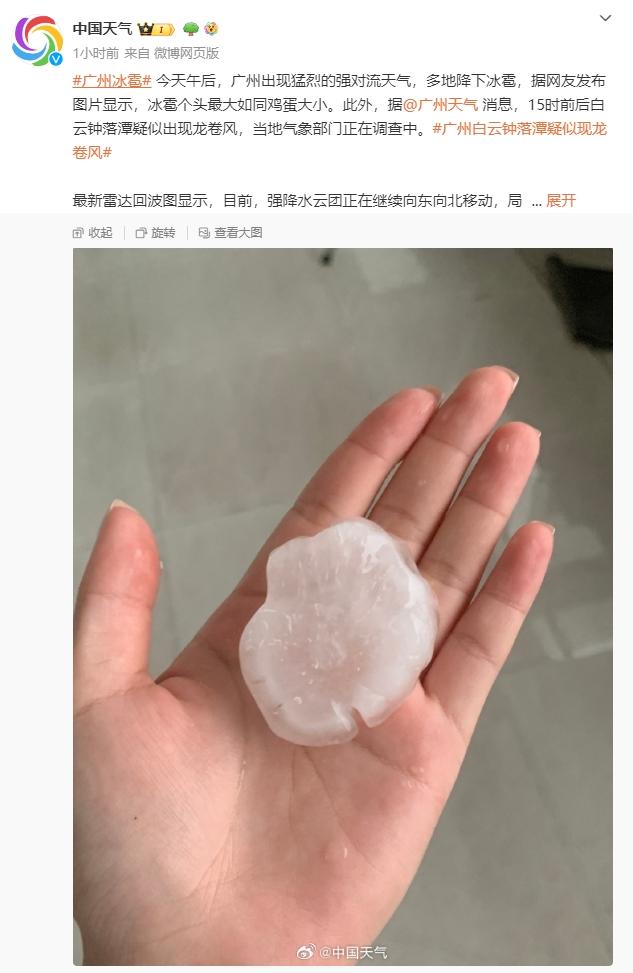Expand full post text with 展开
This screenshot has height=973, width=633.
[561, 200]
